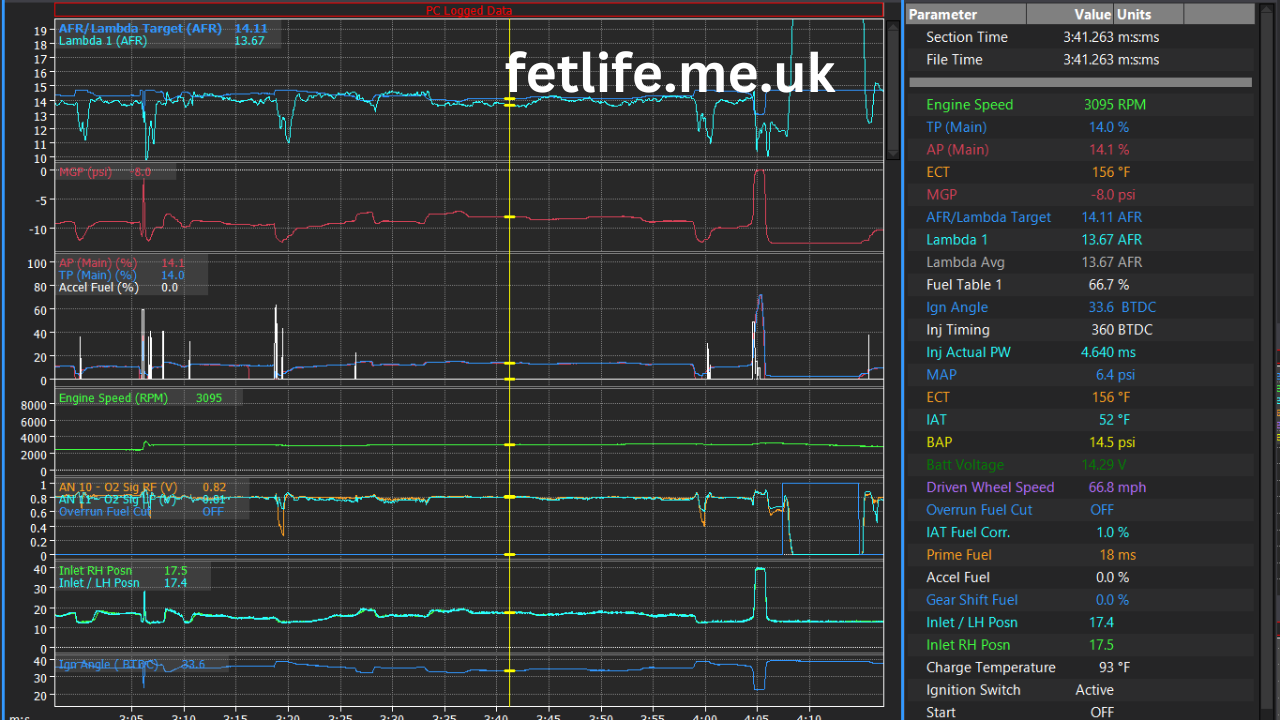Viewport: 1280px width, 720px height.
Task: Click the 66.7 % value
Action: pyautogui.click(x=1109, y=285)
